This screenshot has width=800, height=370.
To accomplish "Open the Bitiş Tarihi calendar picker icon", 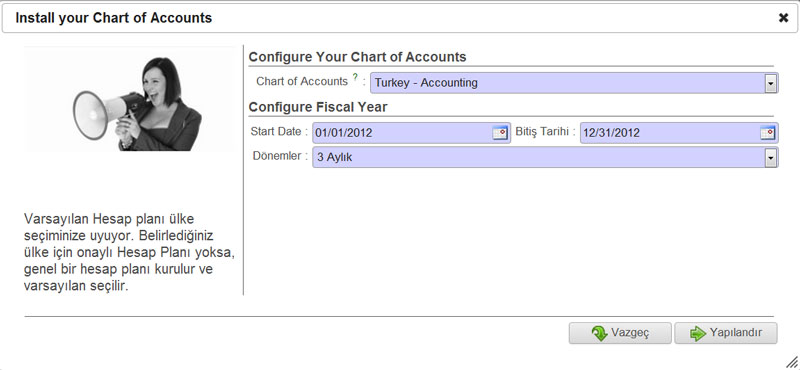I will (768, 133).
